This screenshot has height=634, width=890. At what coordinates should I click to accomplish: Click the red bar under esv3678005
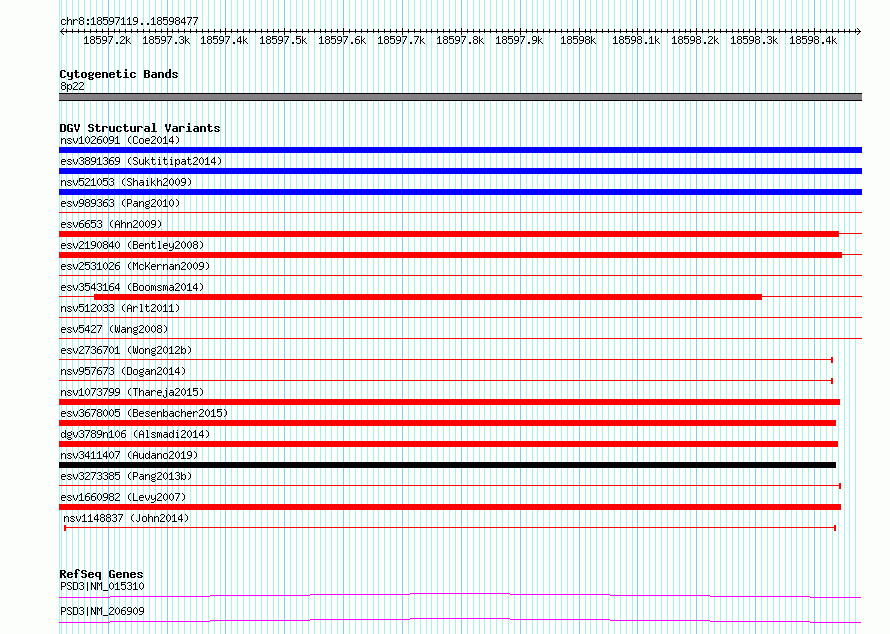tap(447, 423)
